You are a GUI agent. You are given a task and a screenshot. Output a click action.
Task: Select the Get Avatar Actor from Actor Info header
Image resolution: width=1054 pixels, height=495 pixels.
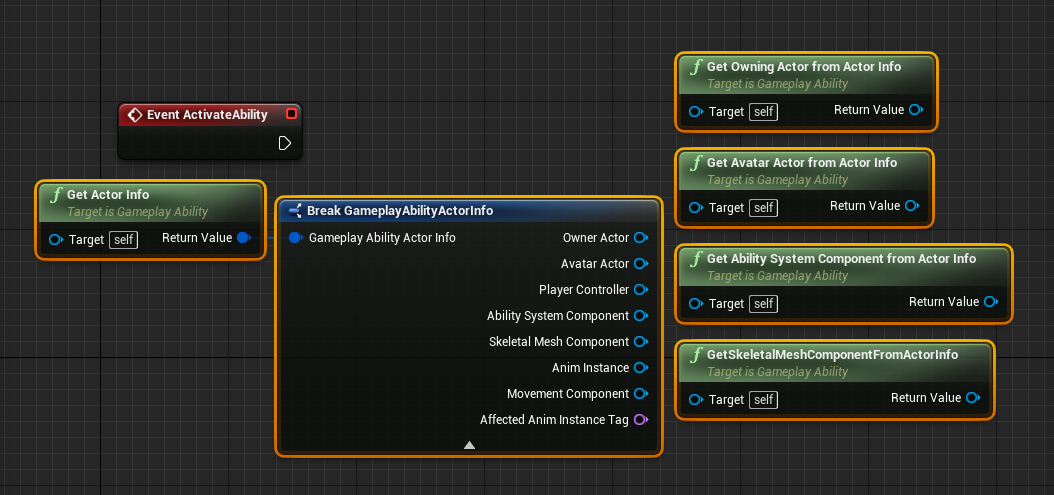[804, 171]
